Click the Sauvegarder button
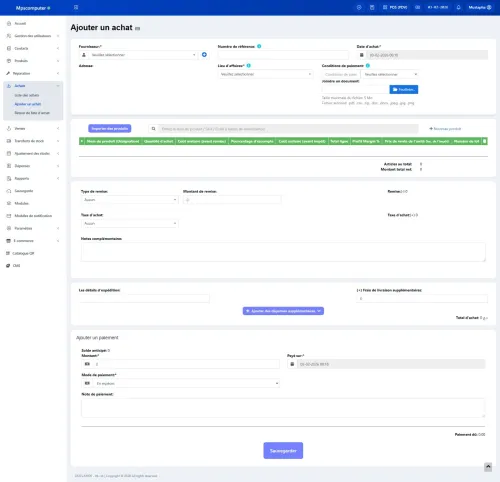Viewport: 500px width, 482px height. click(283, 451)
